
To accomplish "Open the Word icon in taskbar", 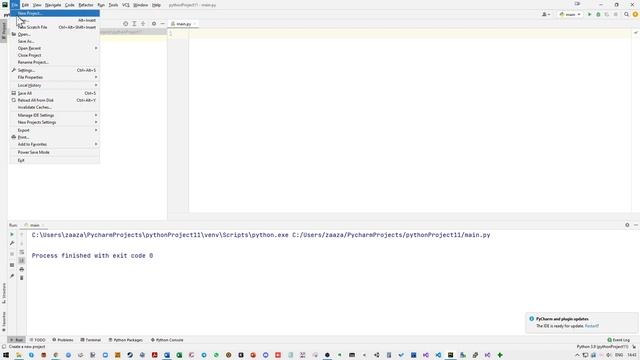I will pyautogui.click(x=167, y=355).
